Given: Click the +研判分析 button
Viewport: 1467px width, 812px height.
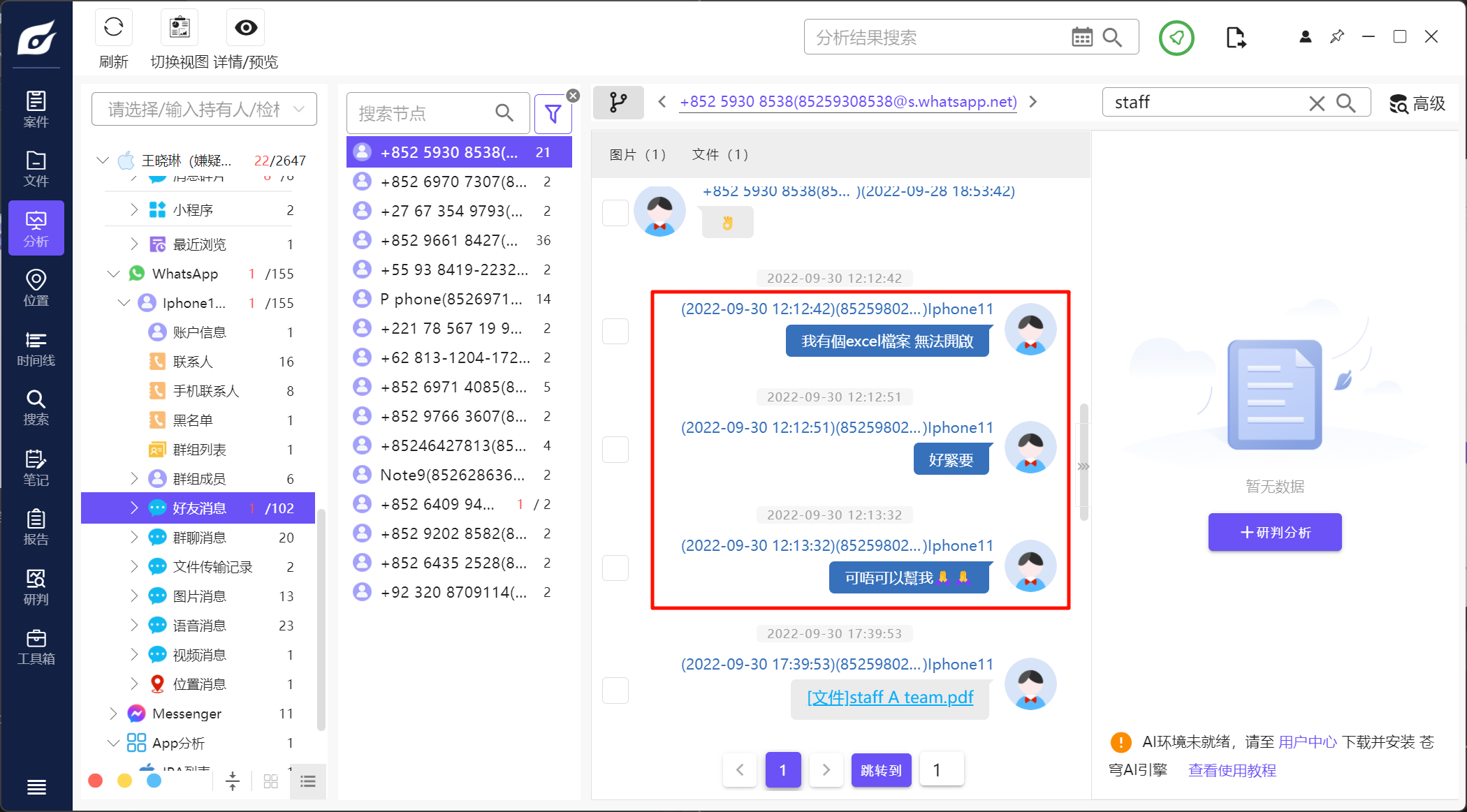Looking at the screenshot, I should [1274, 532].
